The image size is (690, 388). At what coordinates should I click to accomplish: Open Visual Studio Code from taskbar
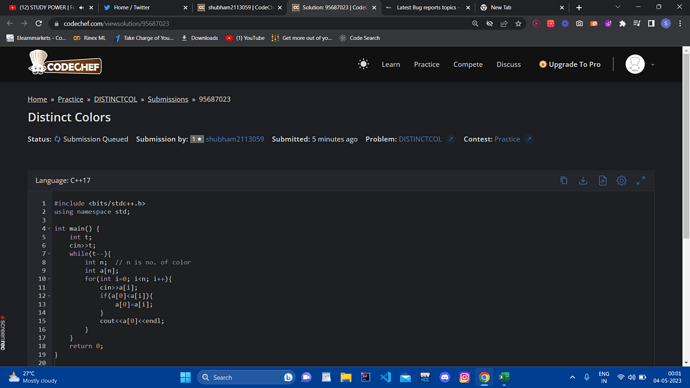tap(385, 377)
